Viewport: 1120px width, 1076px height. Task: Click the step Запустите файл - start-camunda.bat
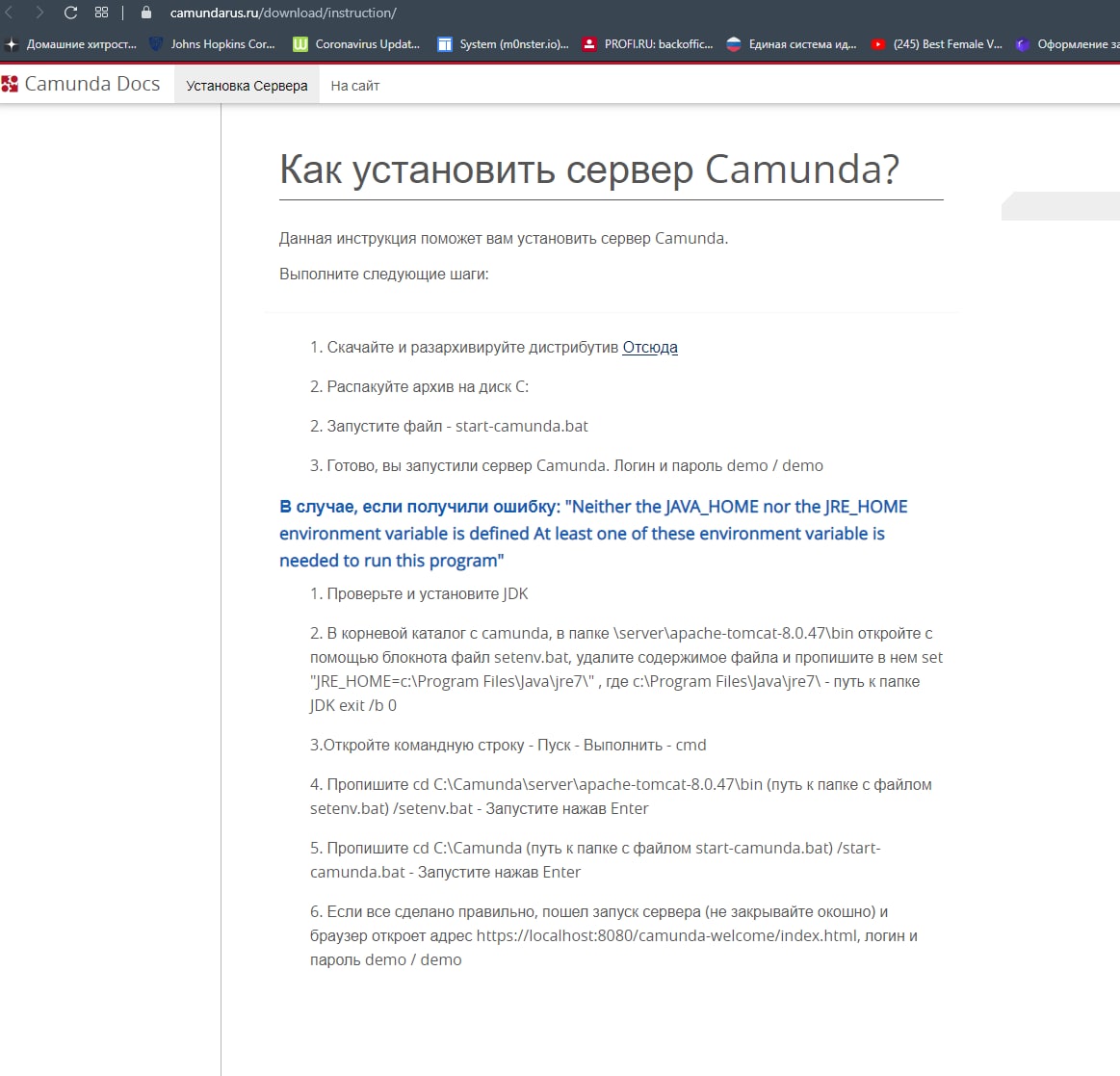(x=449, y=427)
